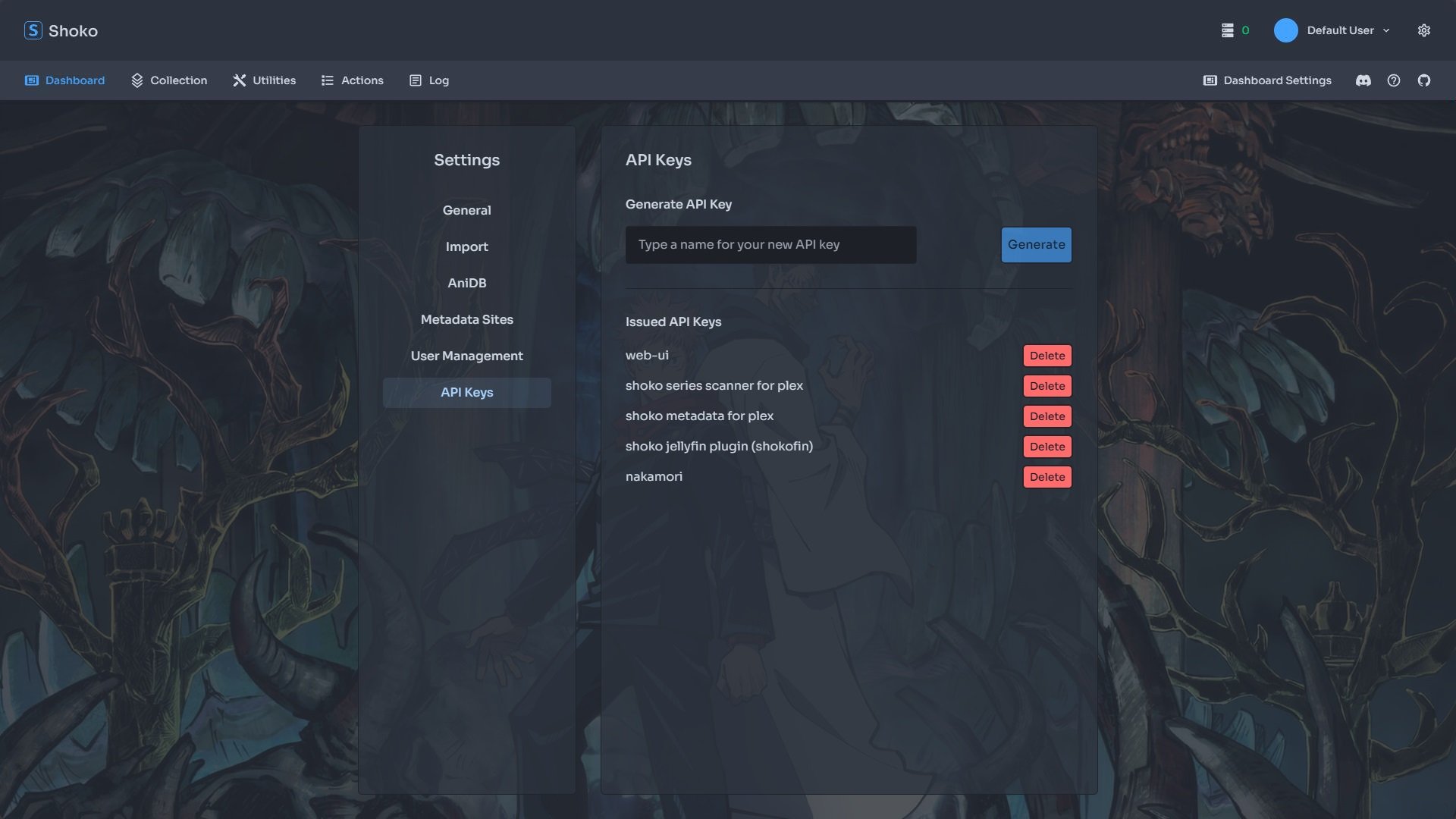The width and height of the screenshot is (1456, 819).
Task: Go to the Dashboard menu item
Action: click(x=75, y=80)
